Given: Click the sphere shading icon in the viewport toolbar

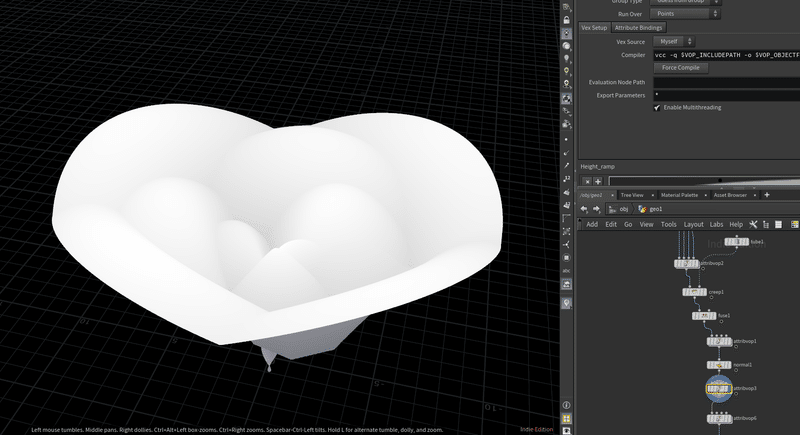Looking at the screenshot, I should [566, 46].
